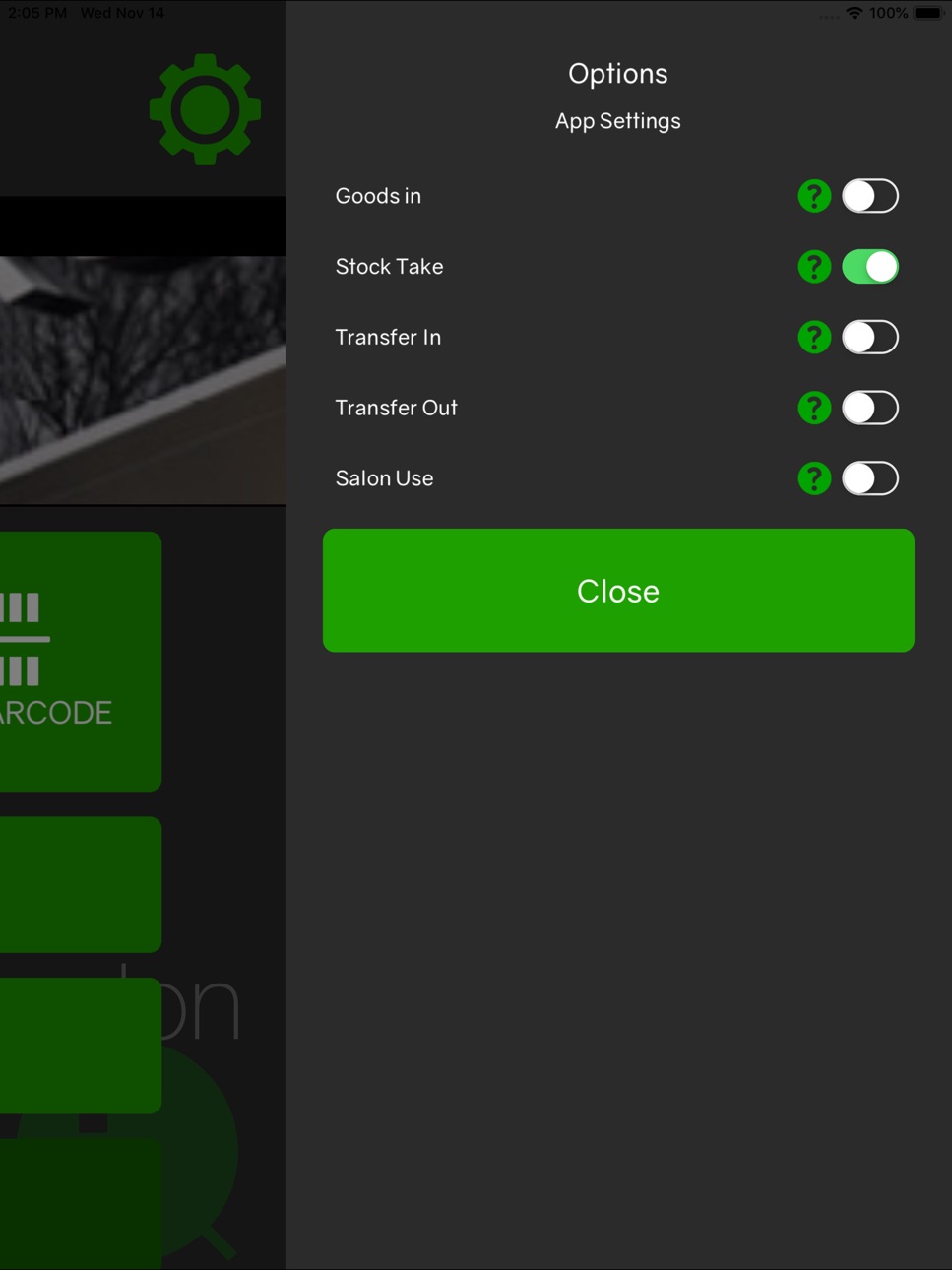Open the green gear settings icon
Image resolution: width=952 pixels, height=1270 pixels.
pos(205,109)
